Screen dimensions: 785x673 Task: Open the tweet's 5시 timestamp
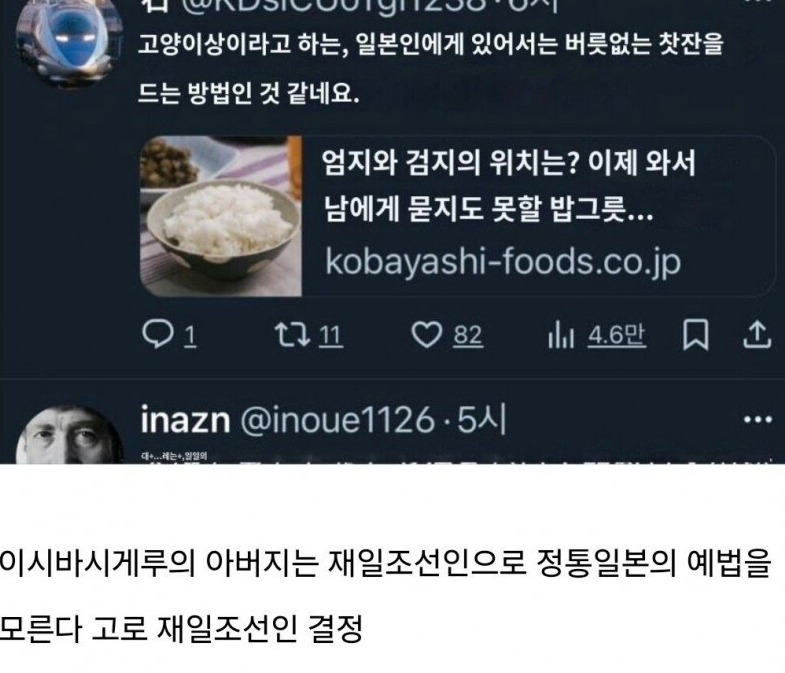tap(482, 420)
